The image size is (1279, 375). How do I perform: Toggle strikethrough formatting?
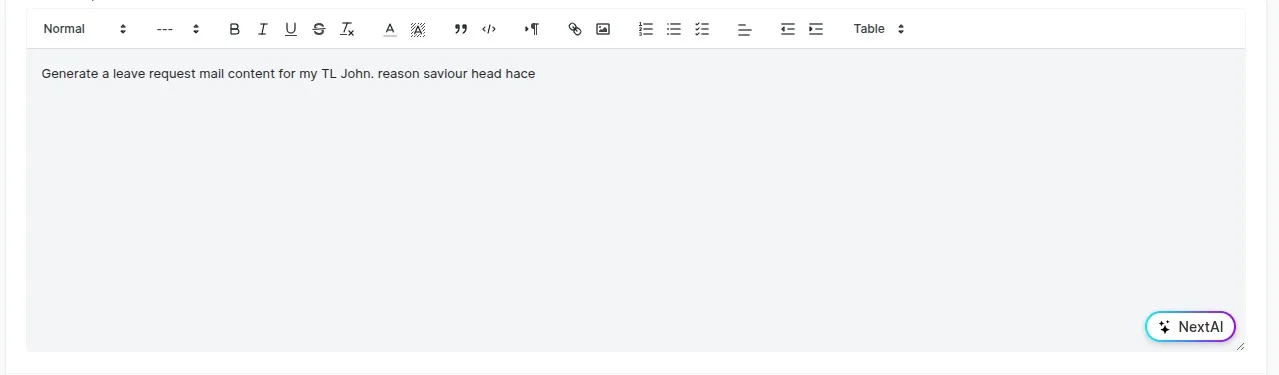(318, 29)
